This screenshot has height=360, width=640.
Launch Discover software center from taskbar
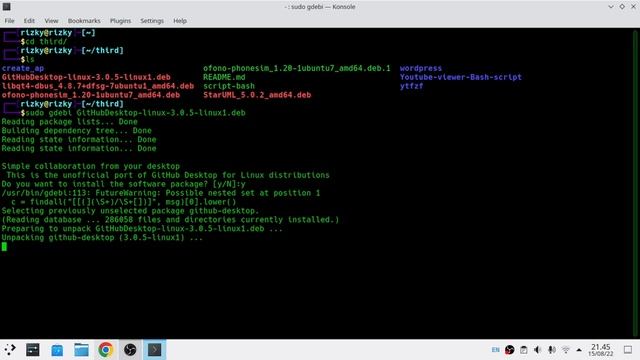pyautogui.click(x=57, y=350)
